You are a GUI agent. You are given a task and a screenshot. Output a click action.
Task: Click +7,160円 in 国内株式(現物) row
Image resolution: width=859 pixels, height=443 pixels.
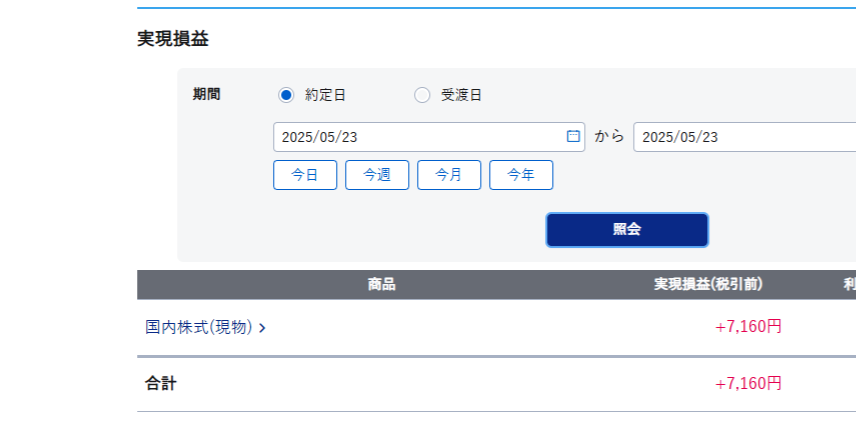[748, 327]
